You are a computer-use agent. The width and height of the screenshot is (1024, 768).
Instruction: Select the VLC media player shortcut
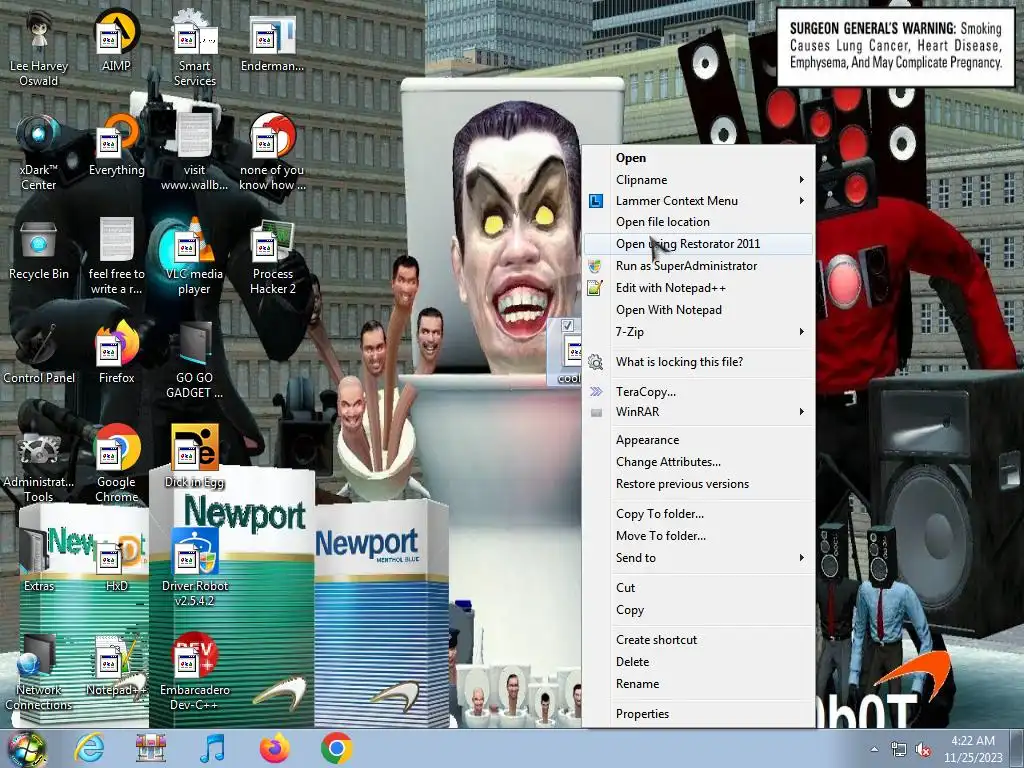point(195,257)
